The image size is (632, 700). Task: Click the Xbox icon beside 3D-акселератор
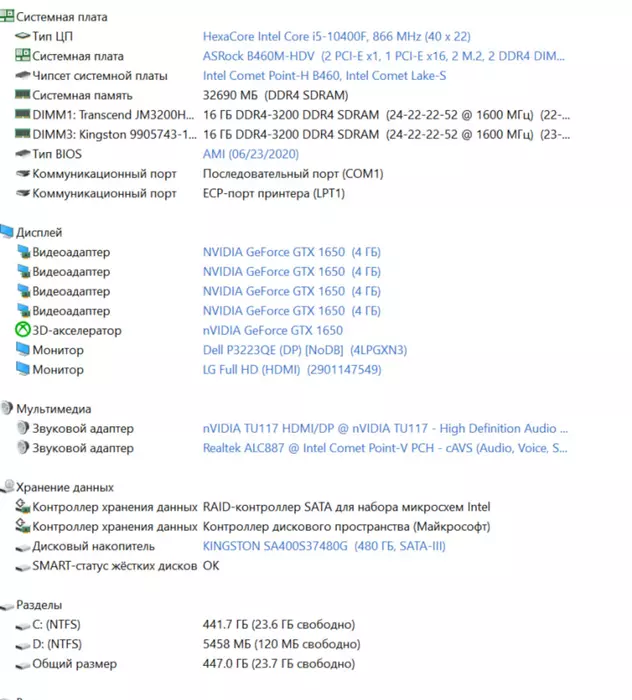[x=23, y=330]
